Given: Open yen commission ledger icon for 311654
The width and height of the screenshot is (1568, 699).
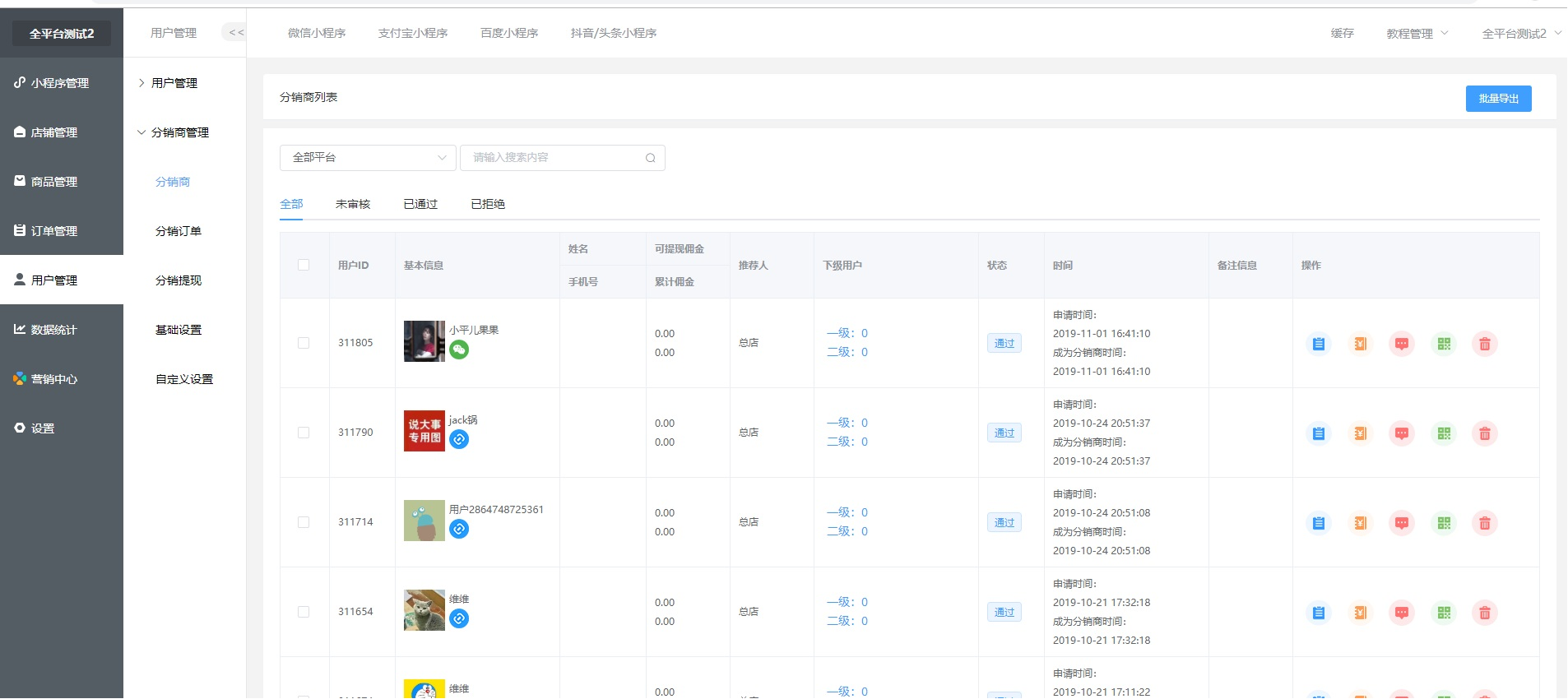Looking at the screenshot, I should [x=1361, y=613].
